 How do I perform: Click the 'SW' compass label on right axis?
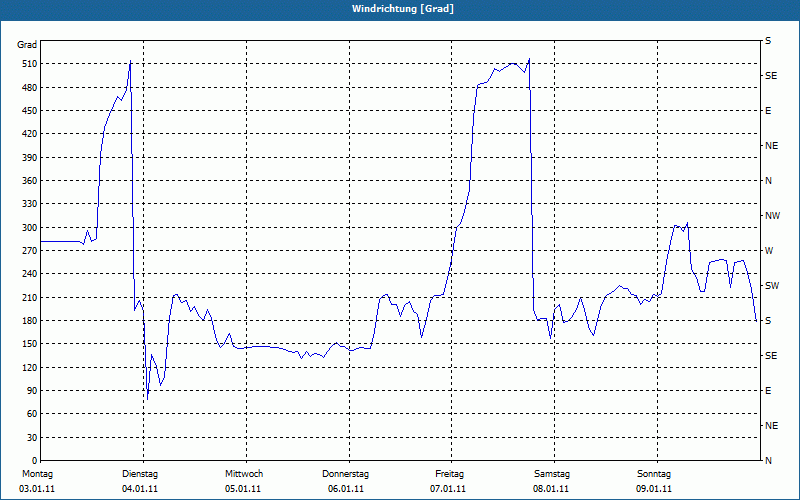772,286
